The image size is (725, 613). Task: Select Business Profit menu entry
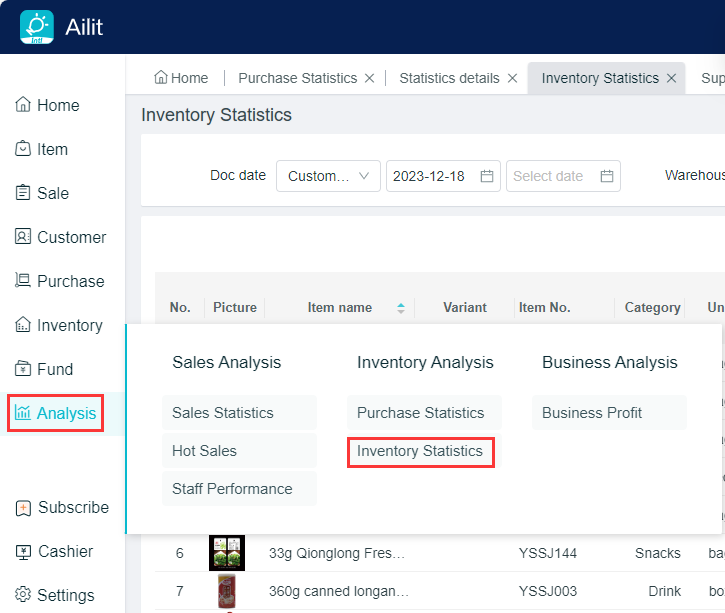pos(592,413)
